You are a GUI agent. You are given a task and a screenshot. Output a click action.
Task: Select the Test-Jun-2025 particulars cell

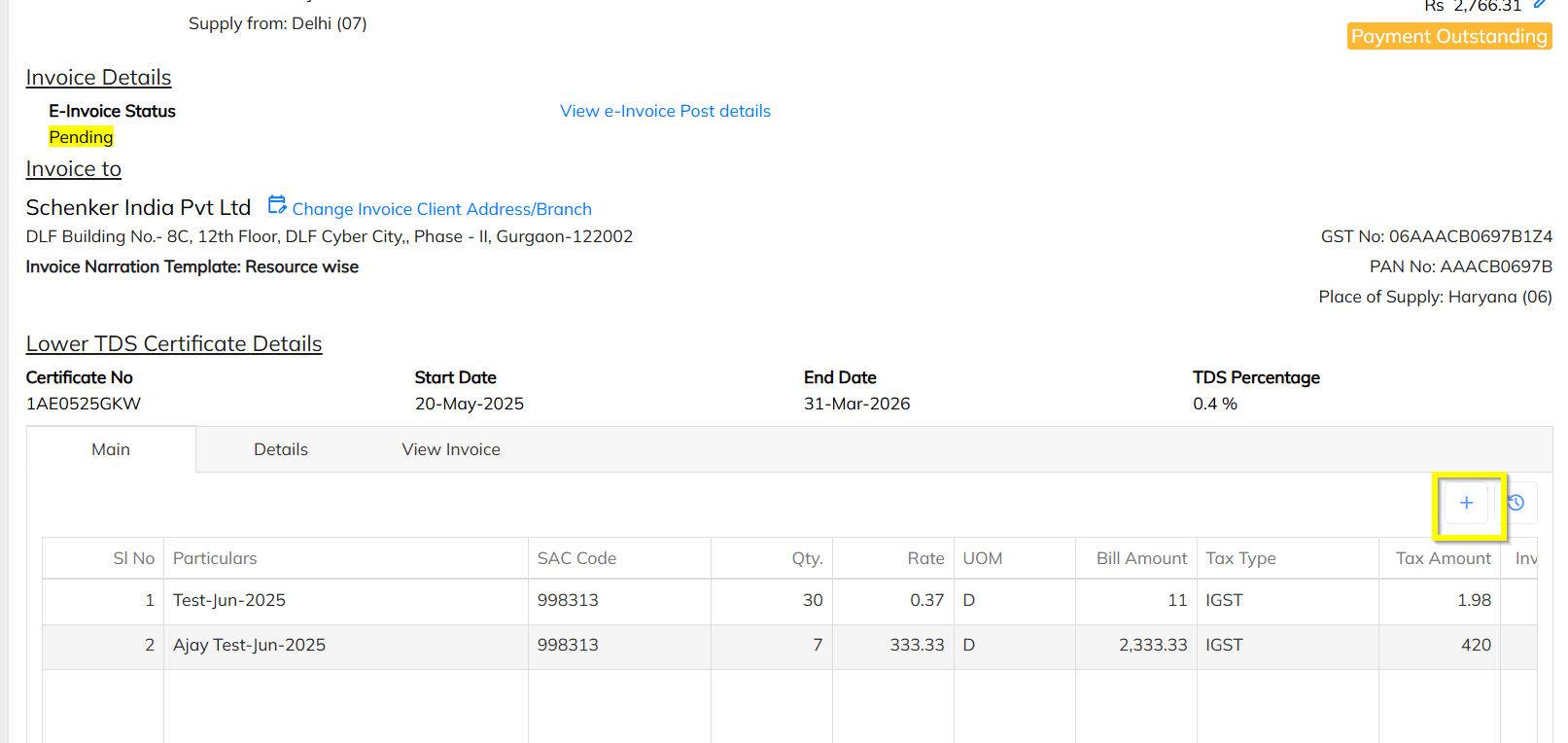coord(229,600)
